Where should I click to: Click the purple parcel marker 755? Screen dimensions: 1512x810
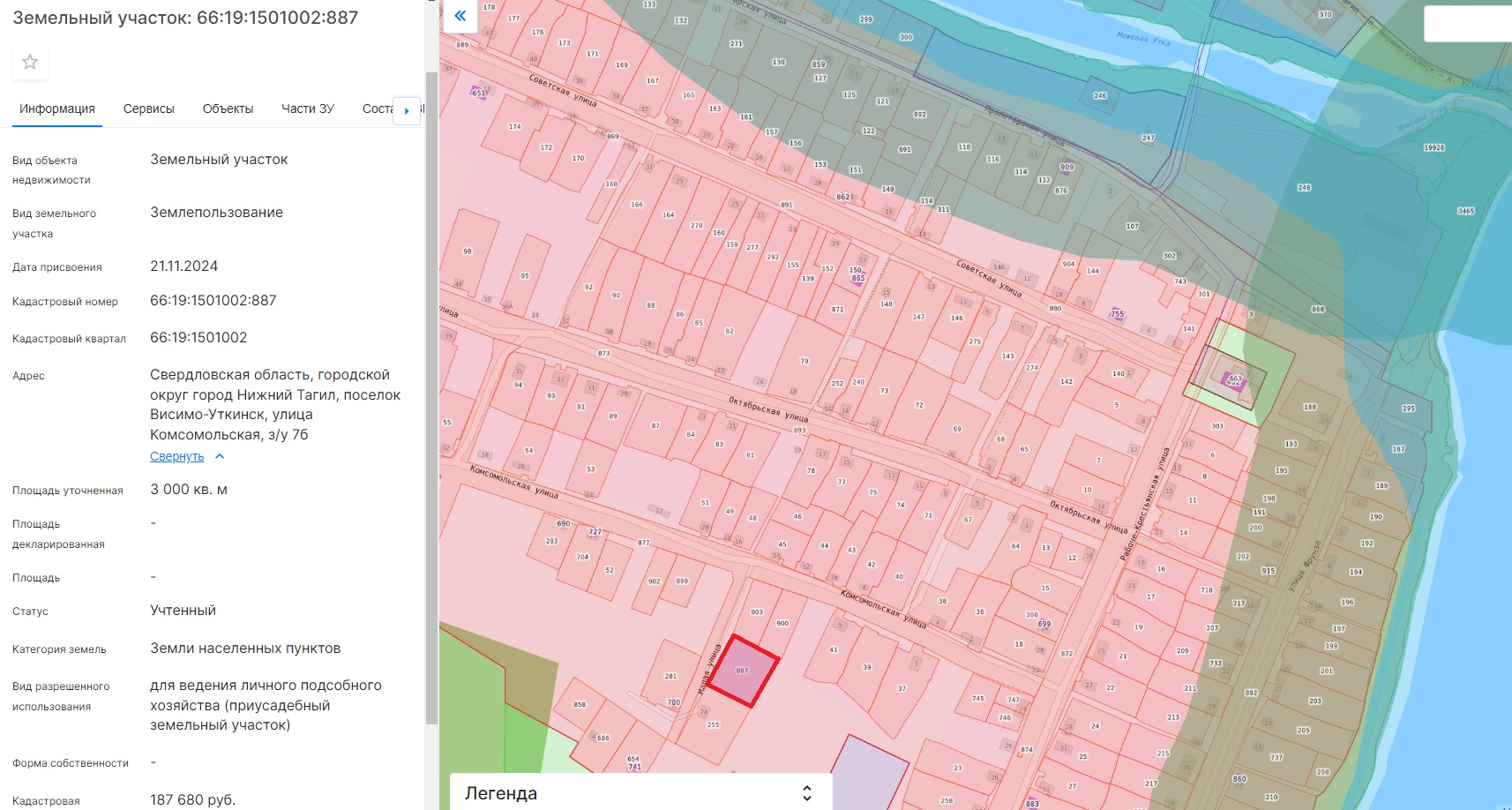pos(1117,314)
